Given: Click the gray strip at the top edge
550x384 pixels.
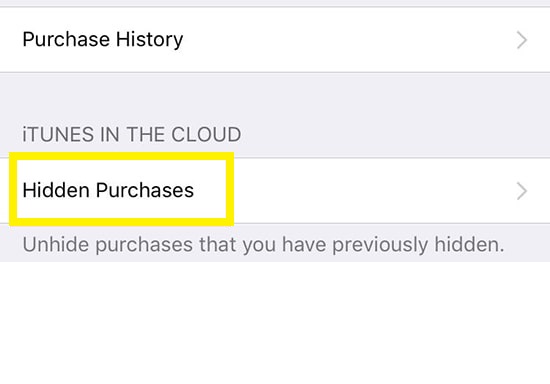Looking at the screenshot, I should click(x=275, y=3).
